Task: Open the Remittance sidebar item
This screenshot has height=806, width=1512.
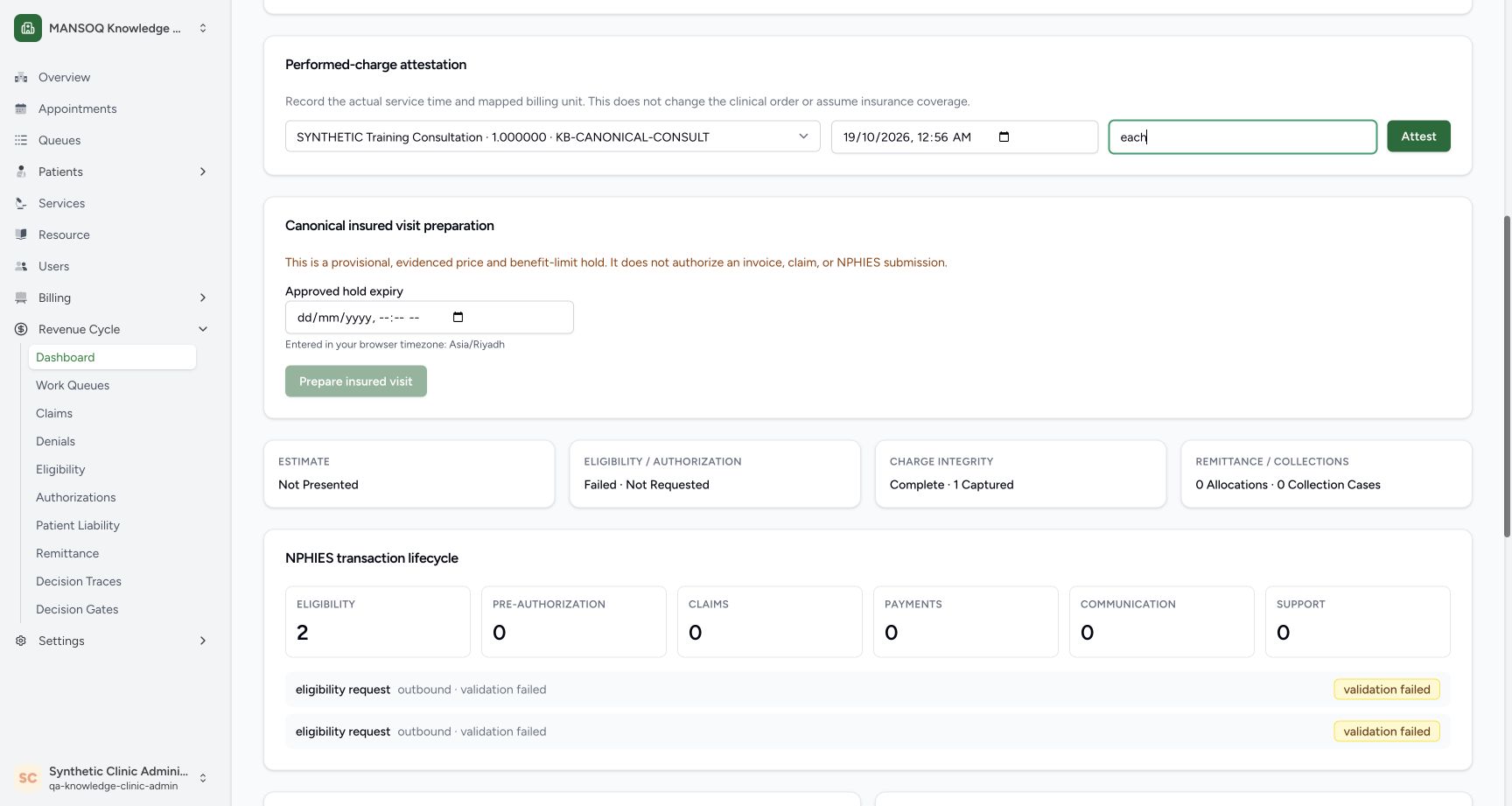Action: (67, 553)
